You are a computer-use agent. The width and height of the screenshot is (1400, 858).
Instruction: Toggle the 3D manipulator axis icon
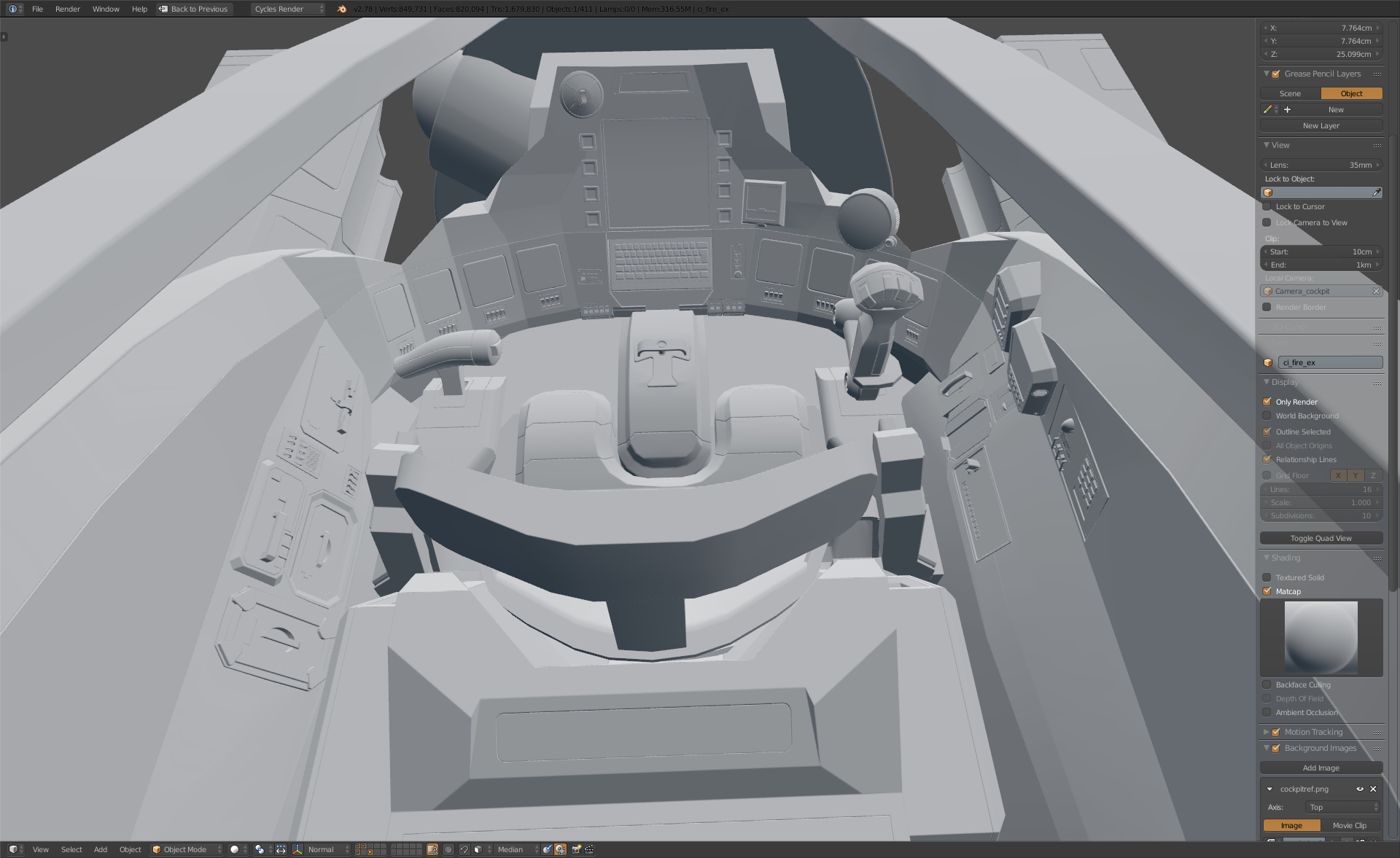[297, 849]
